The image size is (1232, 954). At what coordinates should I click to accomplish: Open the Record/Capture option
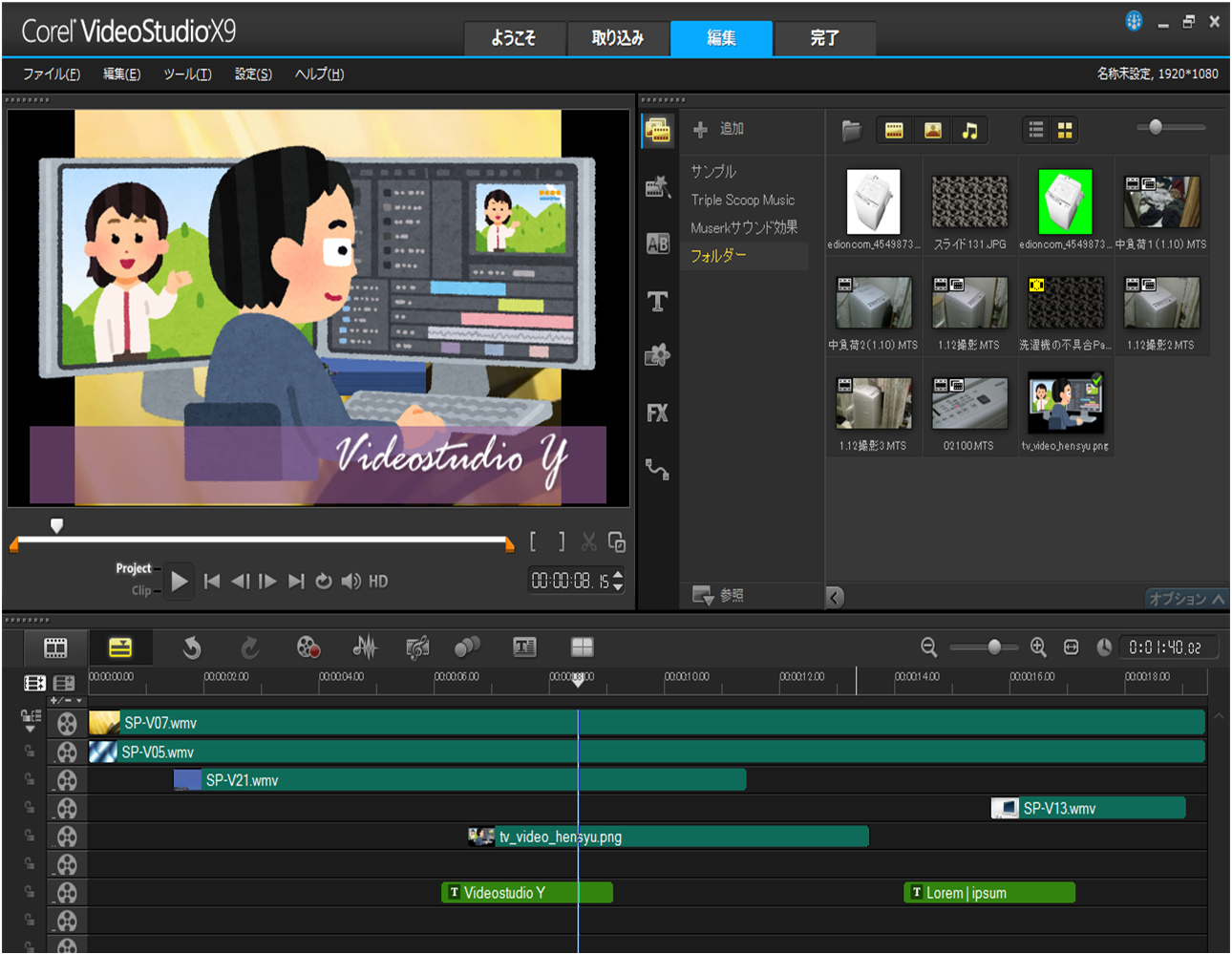(308, 647)
